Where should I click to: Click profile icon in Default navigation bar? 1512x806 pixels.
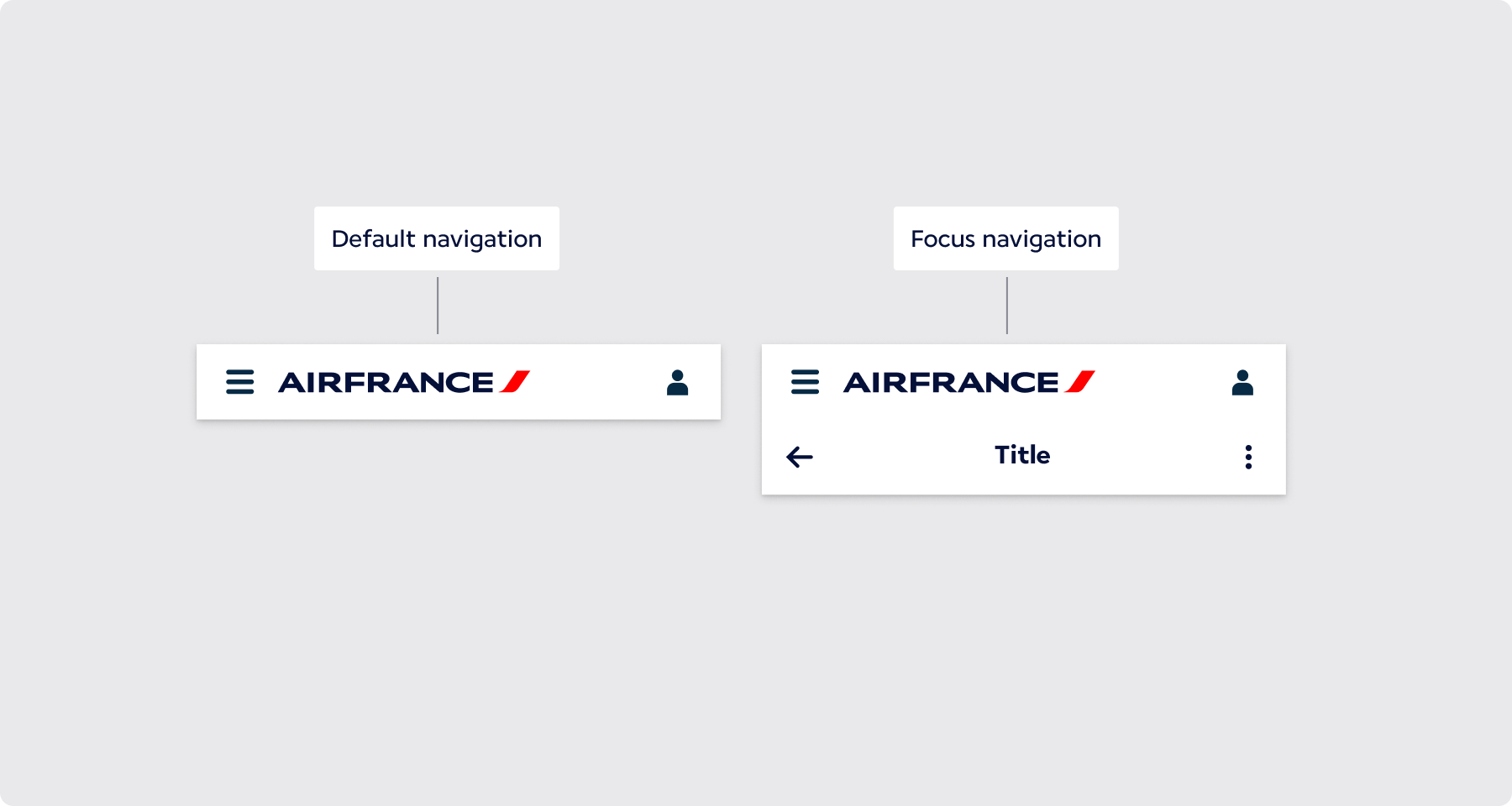point(677,382)
